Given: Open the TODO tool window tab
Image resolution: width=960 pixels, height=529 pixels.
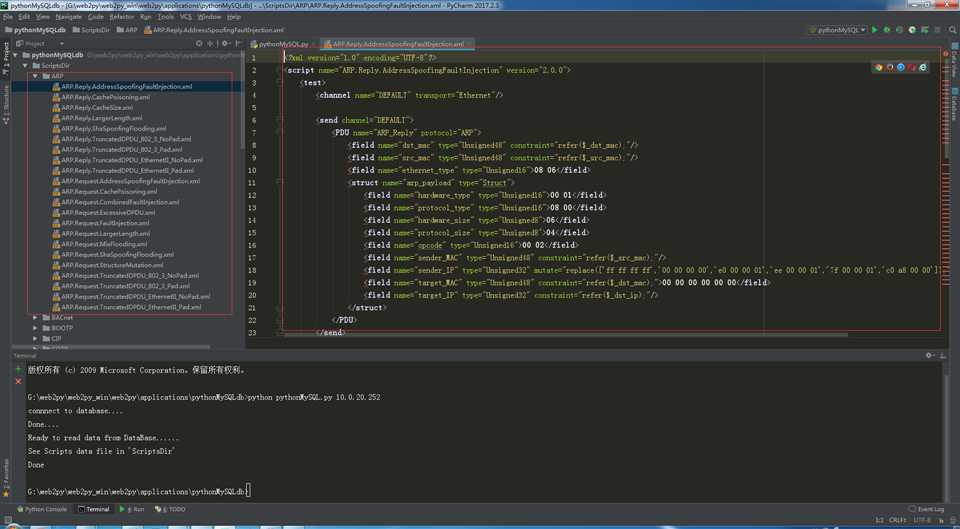Looking at the screenshot, I should 170,509.
